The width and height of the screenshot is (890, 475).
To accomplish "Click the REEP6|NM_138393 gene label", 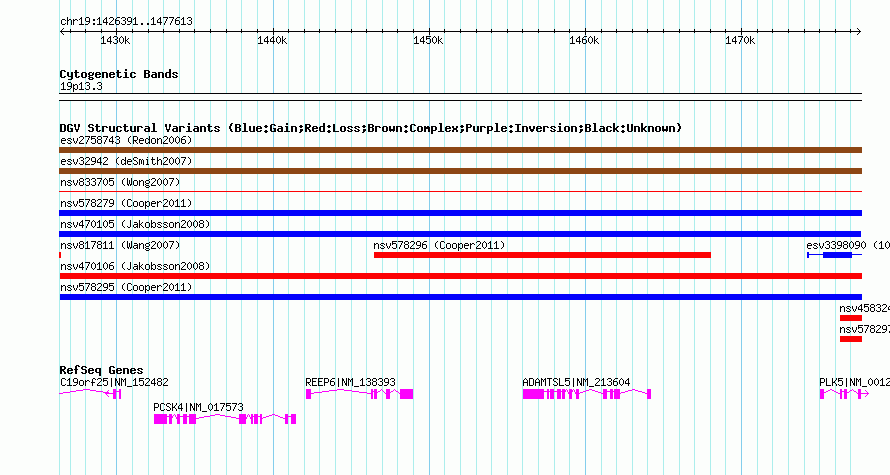I will [350, 382].
